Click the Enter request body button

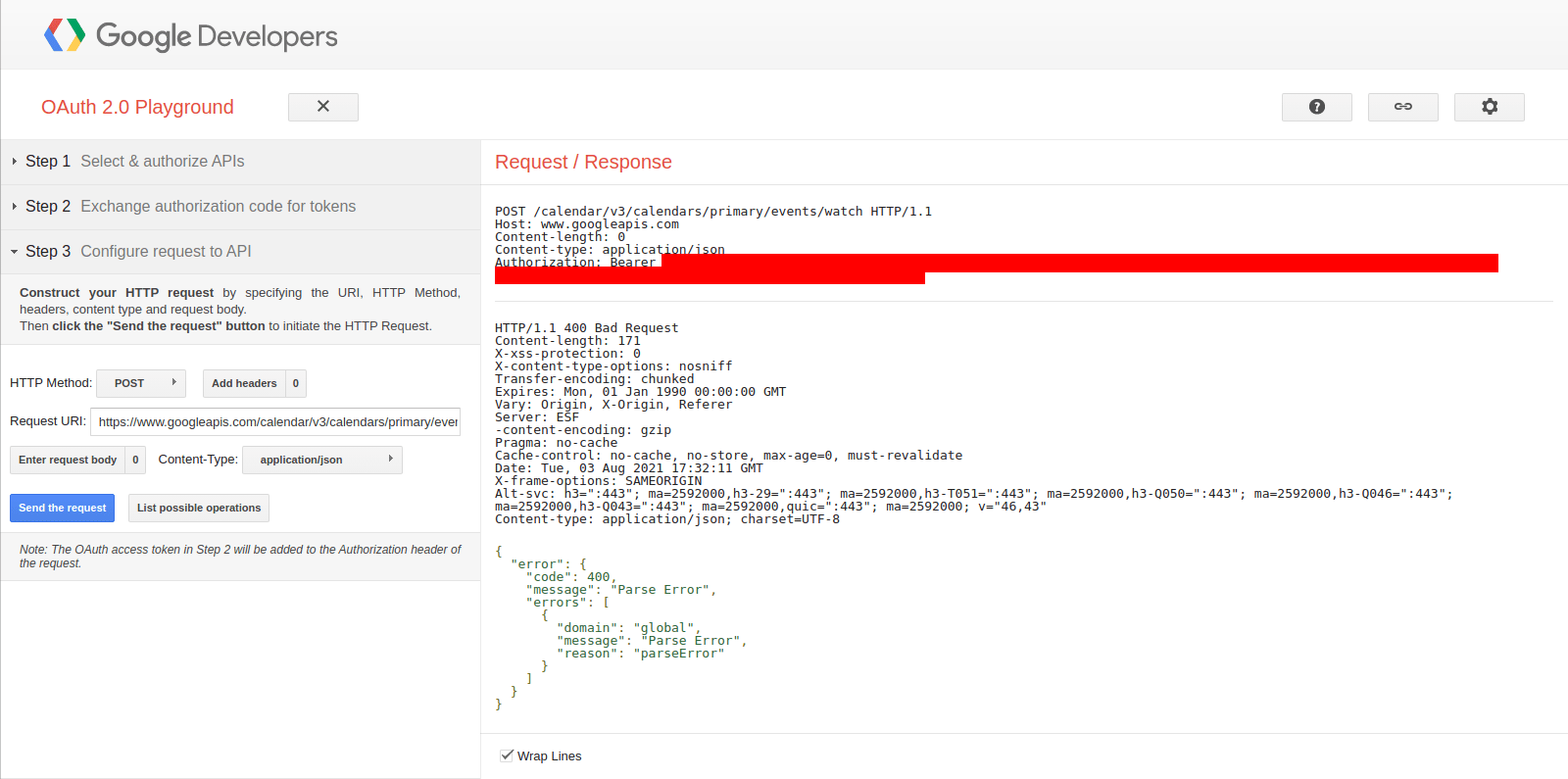pos(68,460)
